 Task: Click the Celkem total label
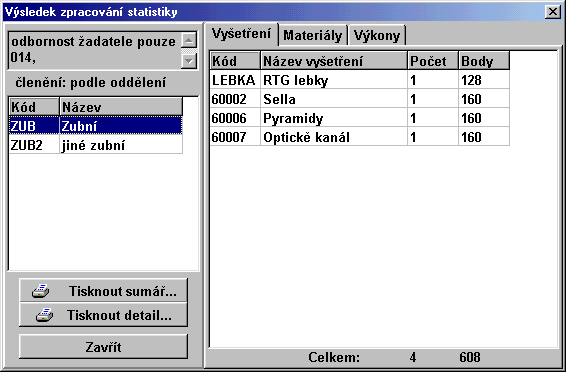[334, 357]
